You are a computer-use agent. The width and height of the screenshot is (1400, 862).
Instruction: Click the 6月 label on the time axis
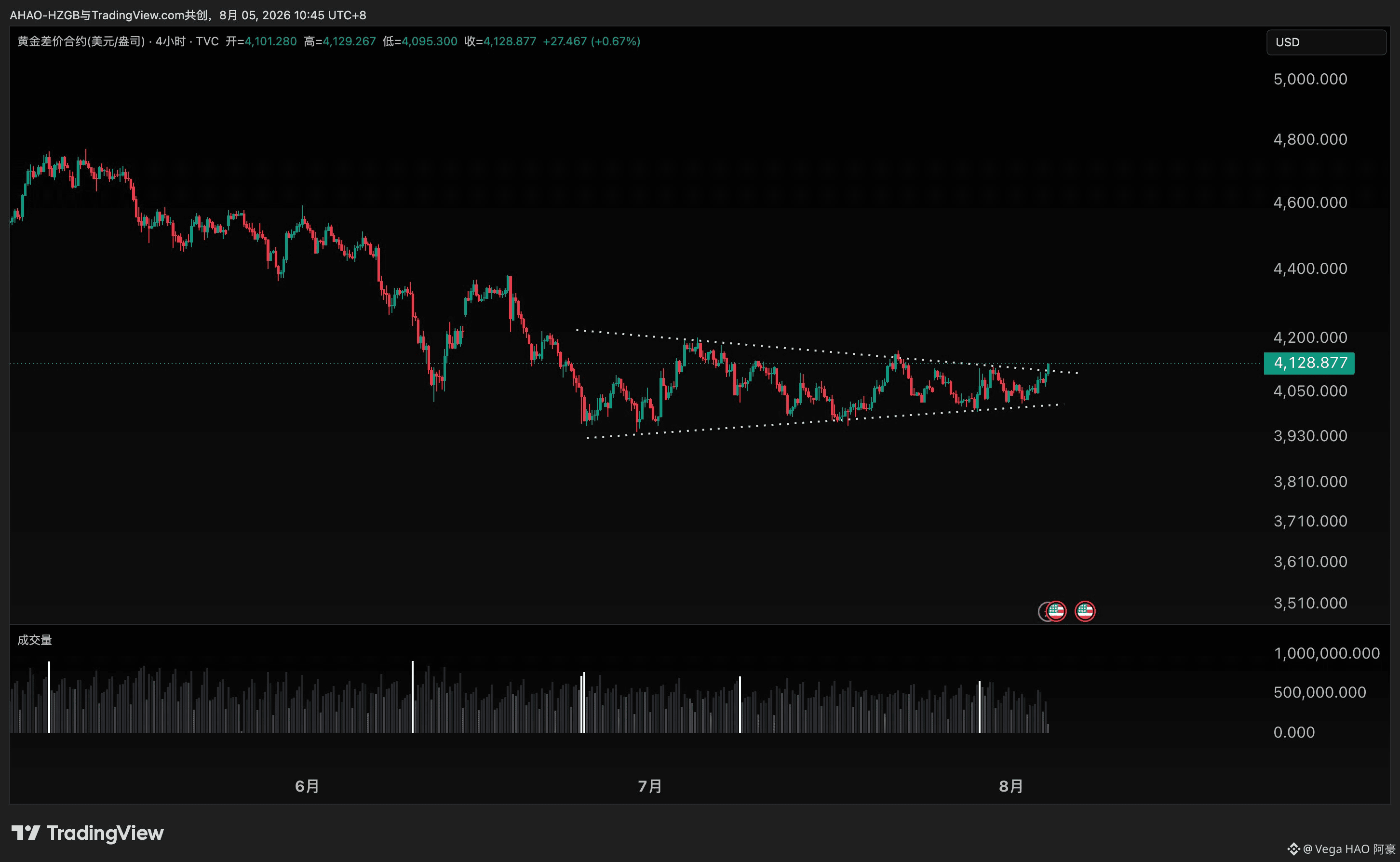tap(307, 786)
